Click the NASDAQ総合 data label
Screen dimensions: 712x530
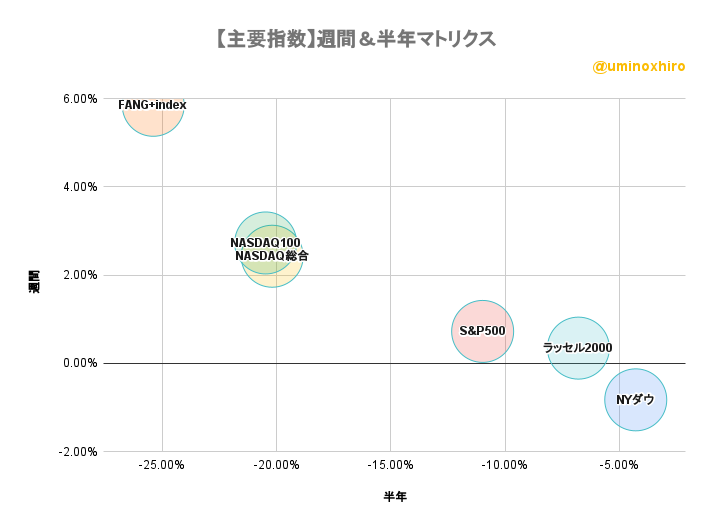tap(272, 256)
